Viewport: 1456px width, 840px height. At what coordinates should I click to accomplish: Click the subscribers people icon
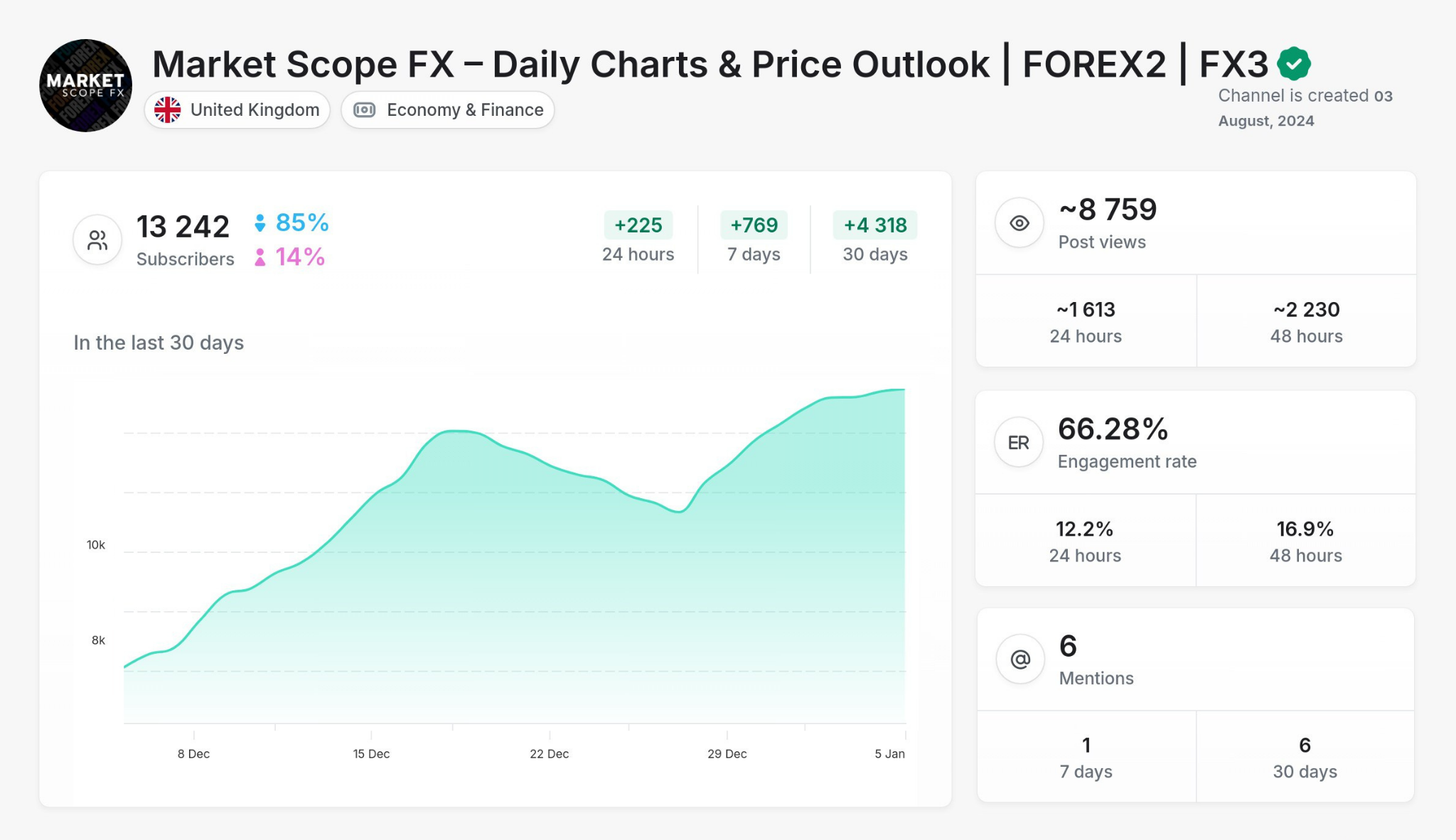(x=97, y=239)
